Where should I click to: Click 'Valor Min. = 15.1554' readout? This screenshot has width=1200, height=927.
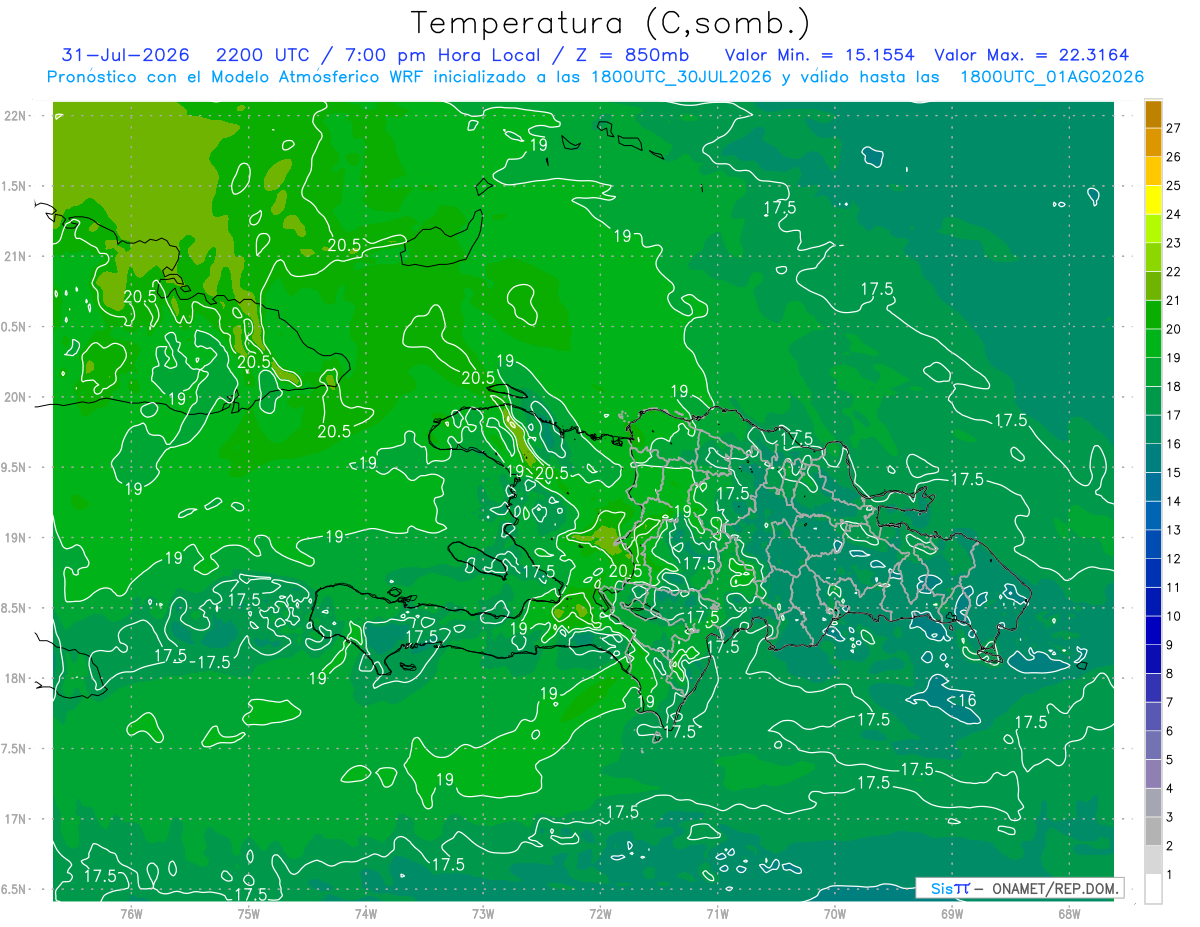[821, 55]
